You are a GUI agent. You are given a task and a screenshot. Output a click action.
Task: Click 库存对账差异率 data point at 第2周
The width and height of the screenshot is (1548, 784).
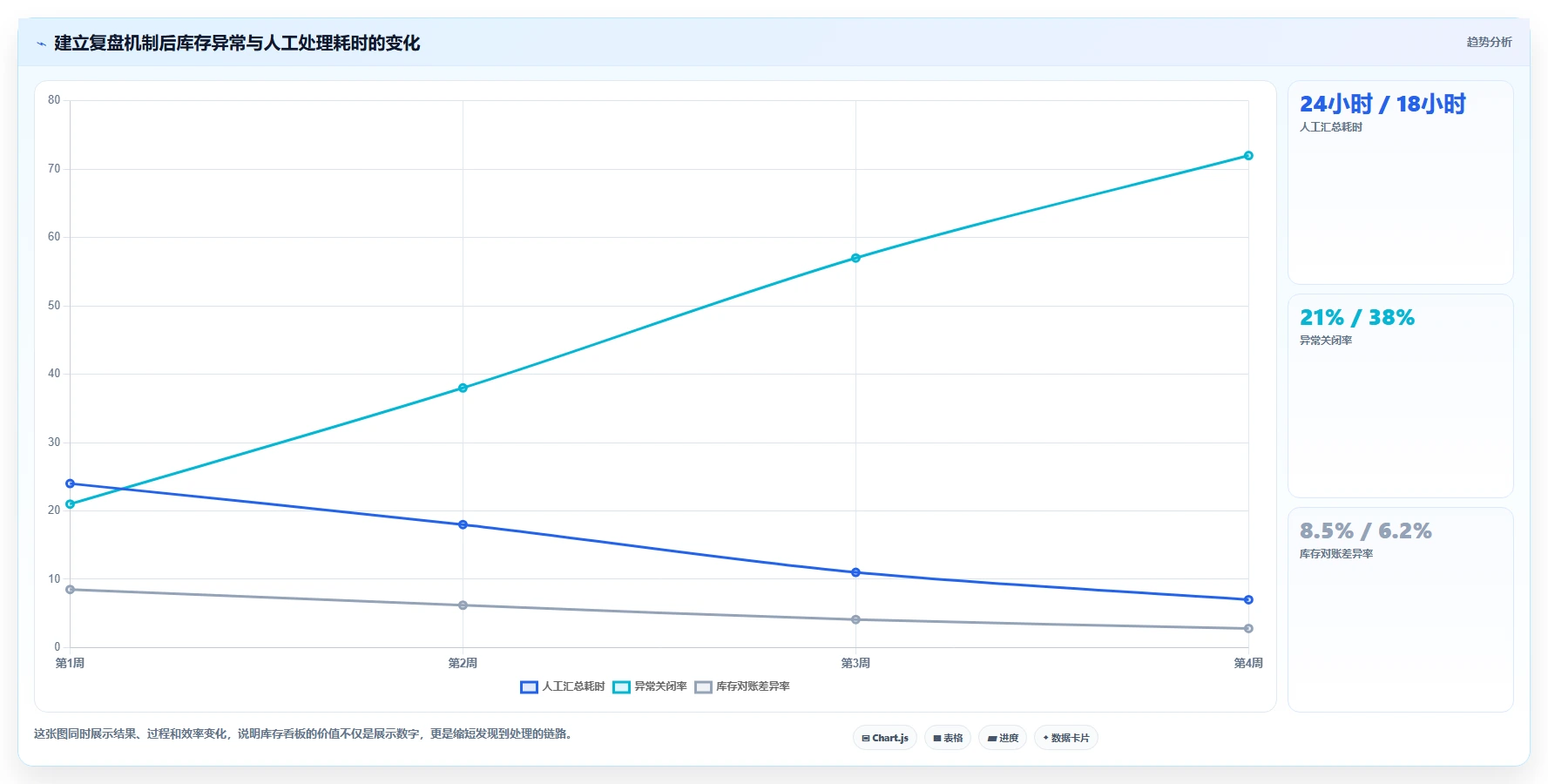coord(463,605)
